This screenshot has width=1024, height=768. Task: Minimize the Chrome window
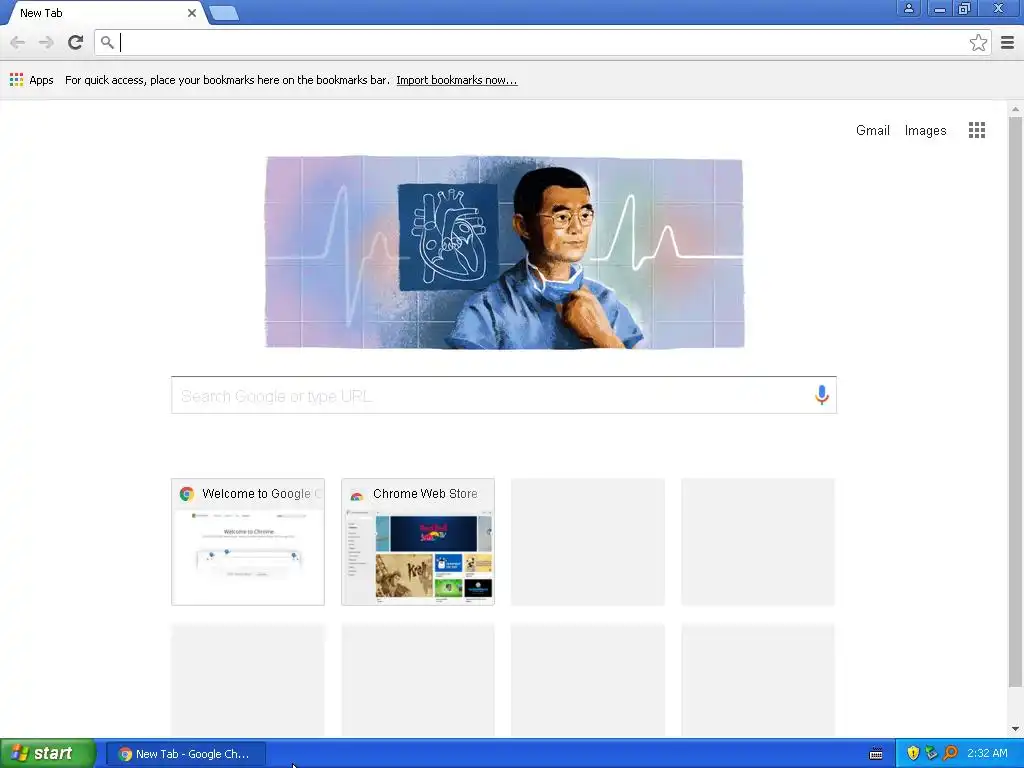(939, 8)
